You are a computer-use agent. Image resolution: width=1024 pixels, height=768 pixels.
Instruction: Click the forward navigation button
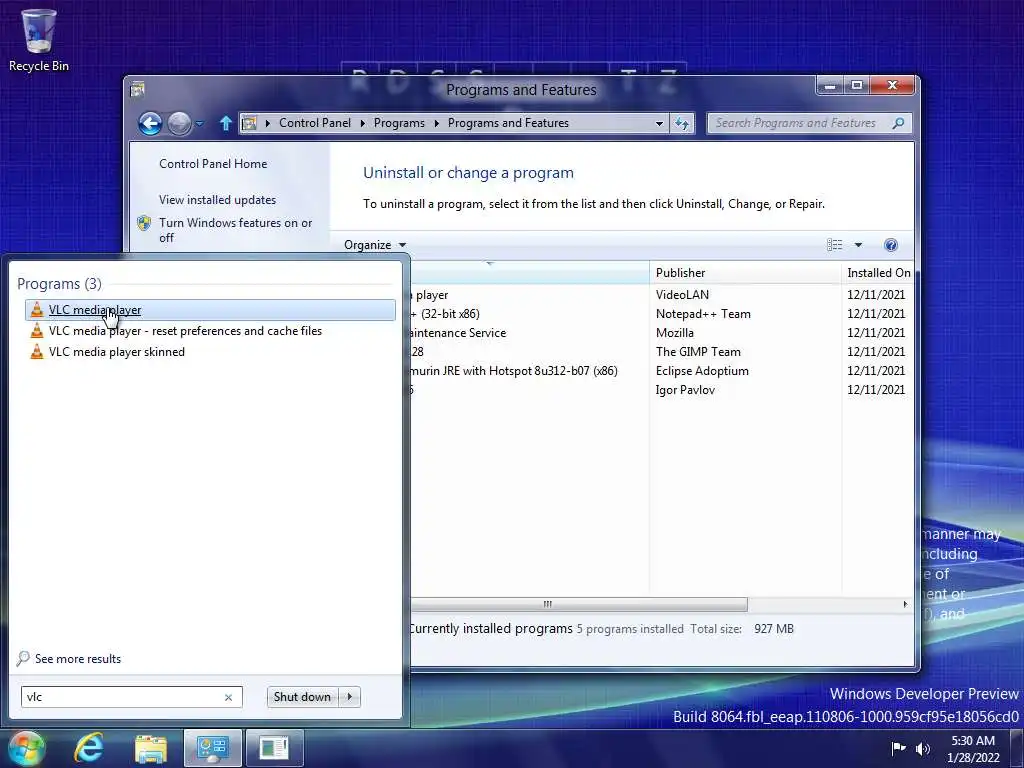[179, 123]
